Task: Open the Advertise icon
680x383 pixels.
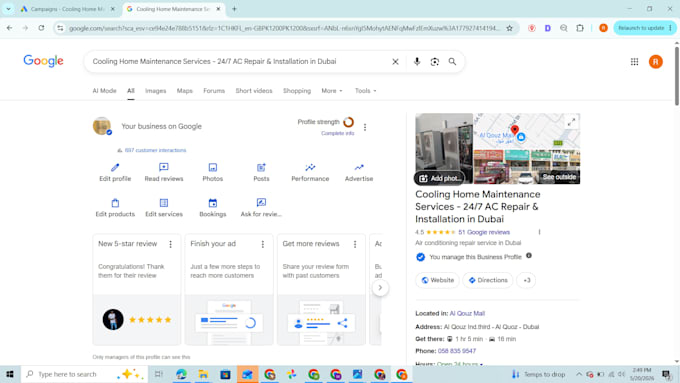Action: point(359,167)
